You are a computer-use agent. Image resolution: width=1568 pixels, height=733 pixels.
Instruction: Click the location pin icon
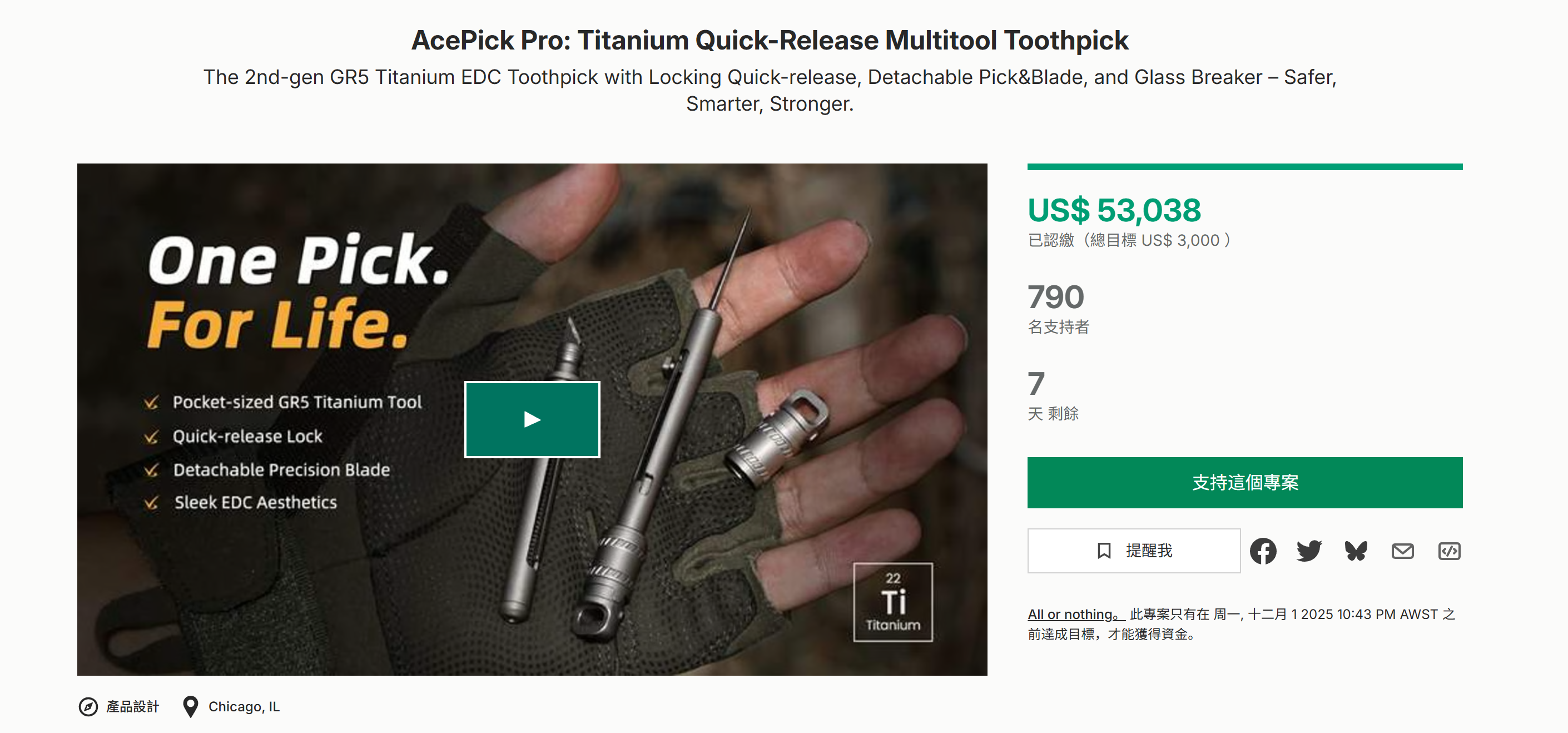pos(191,706)
